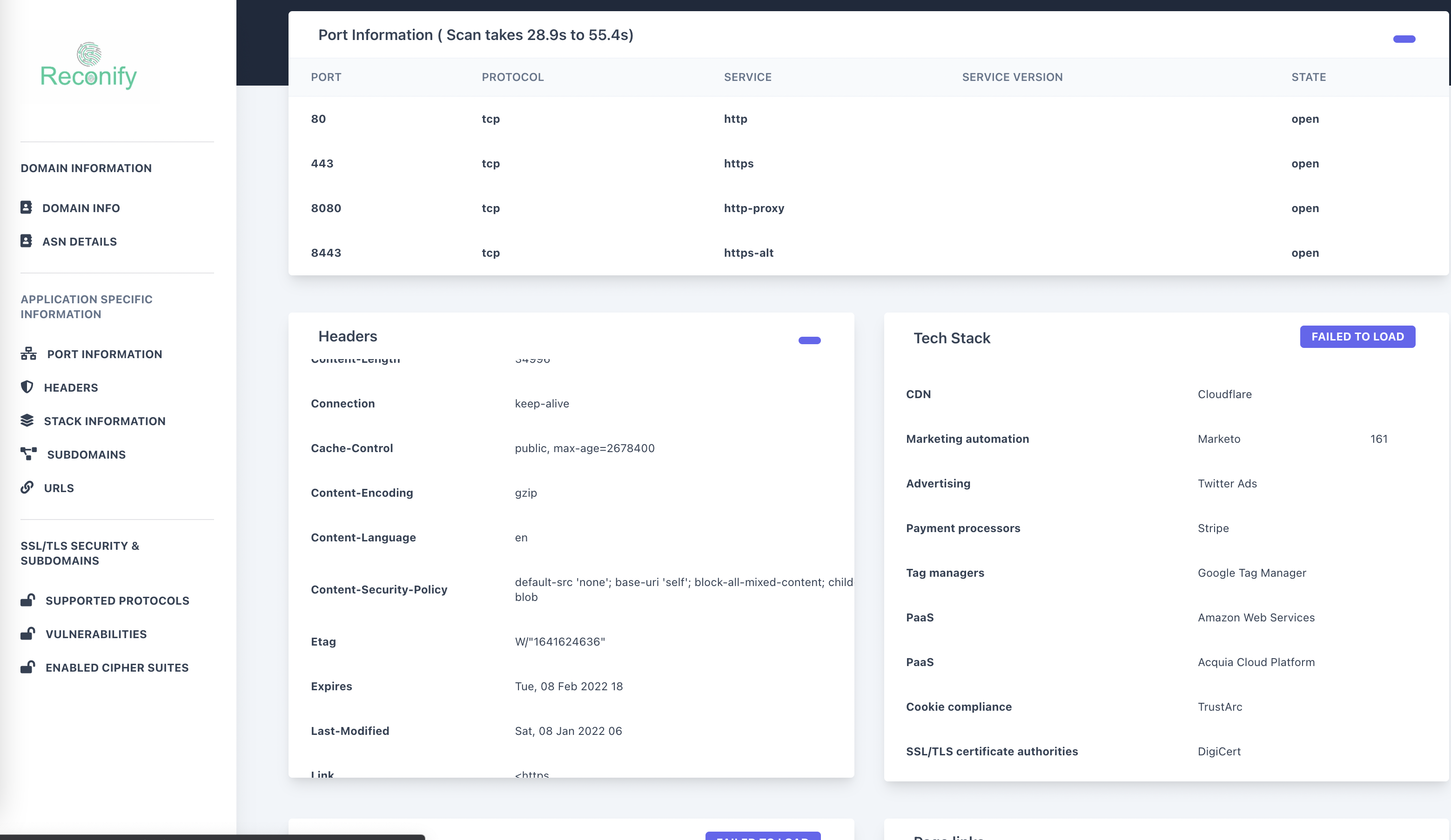
Task: Click Marketo in Tech Stack
Action: click(1220, 439)
